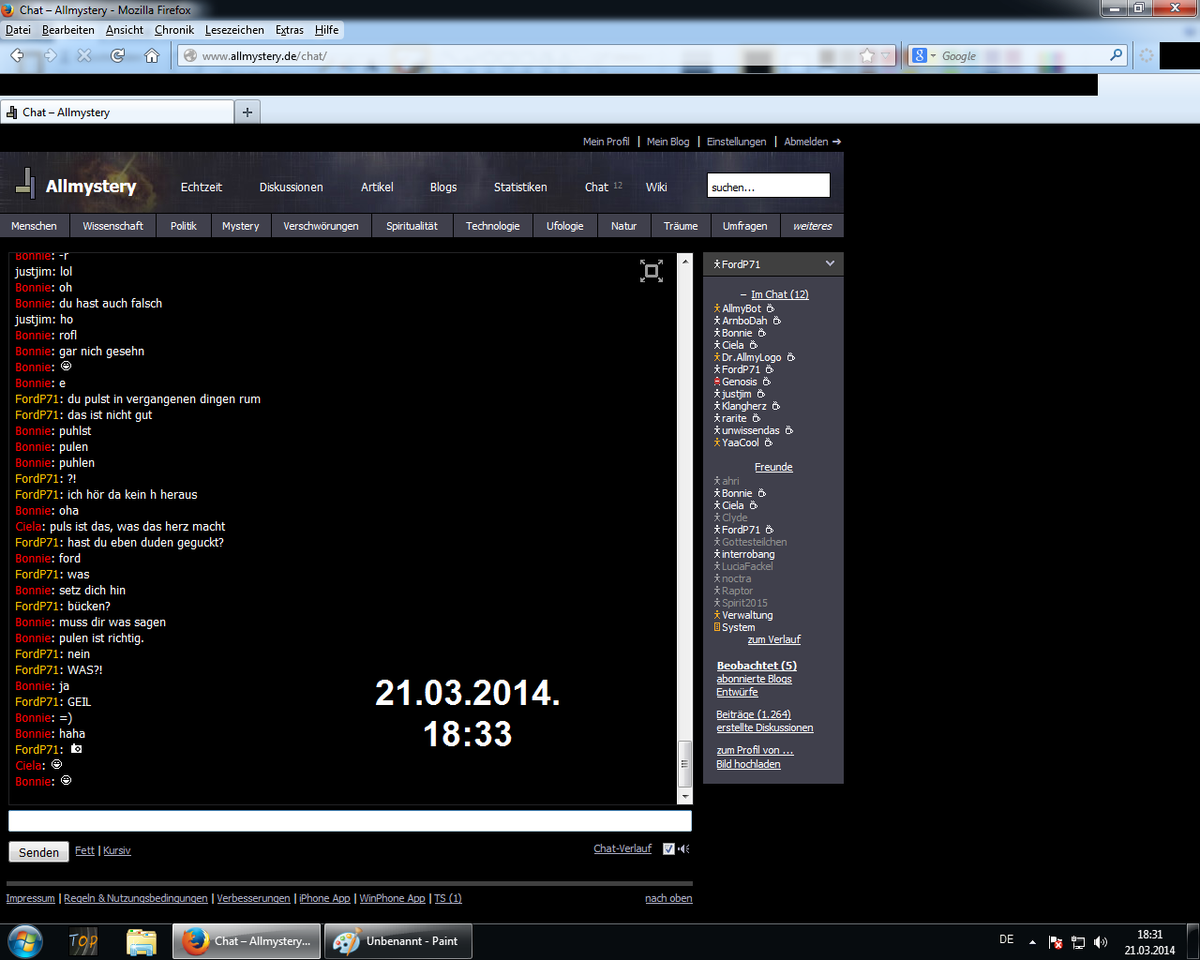Expand the FordP71 sidebar dropdown arrow
Image resolution: width=1200 pixels, height=960 pixels.
tap(829, 264)
